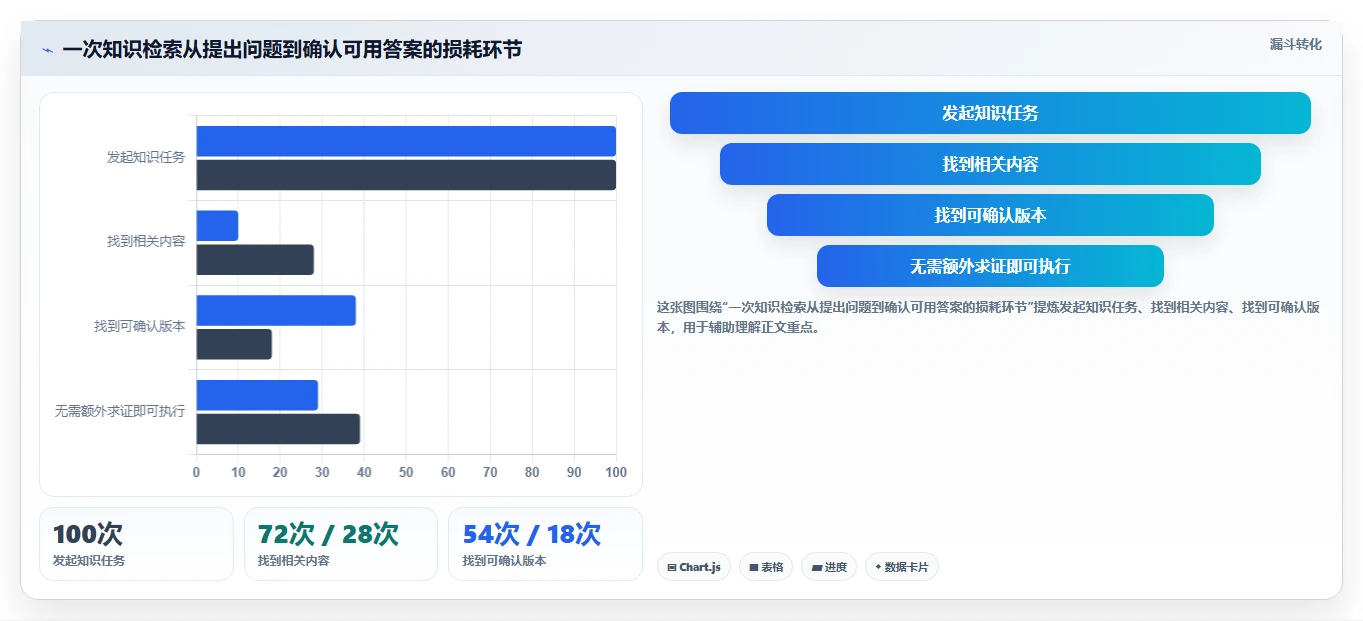The width and height of the screenshot is (1363, 621).
Task: Click the 找到相关内容 funnel stage
Action: (990, 164)
